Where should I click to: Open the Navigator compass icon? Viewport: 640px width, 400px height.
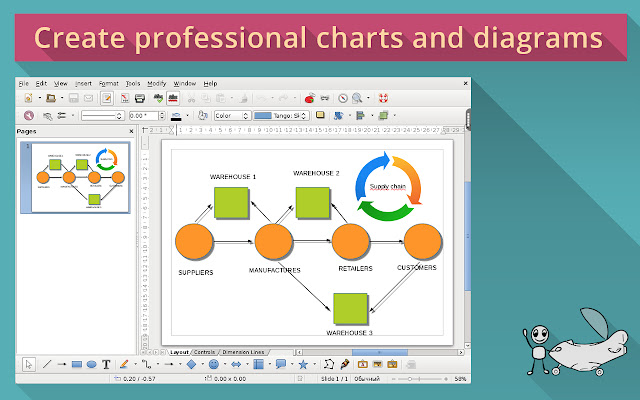click(x=343, y=98)
